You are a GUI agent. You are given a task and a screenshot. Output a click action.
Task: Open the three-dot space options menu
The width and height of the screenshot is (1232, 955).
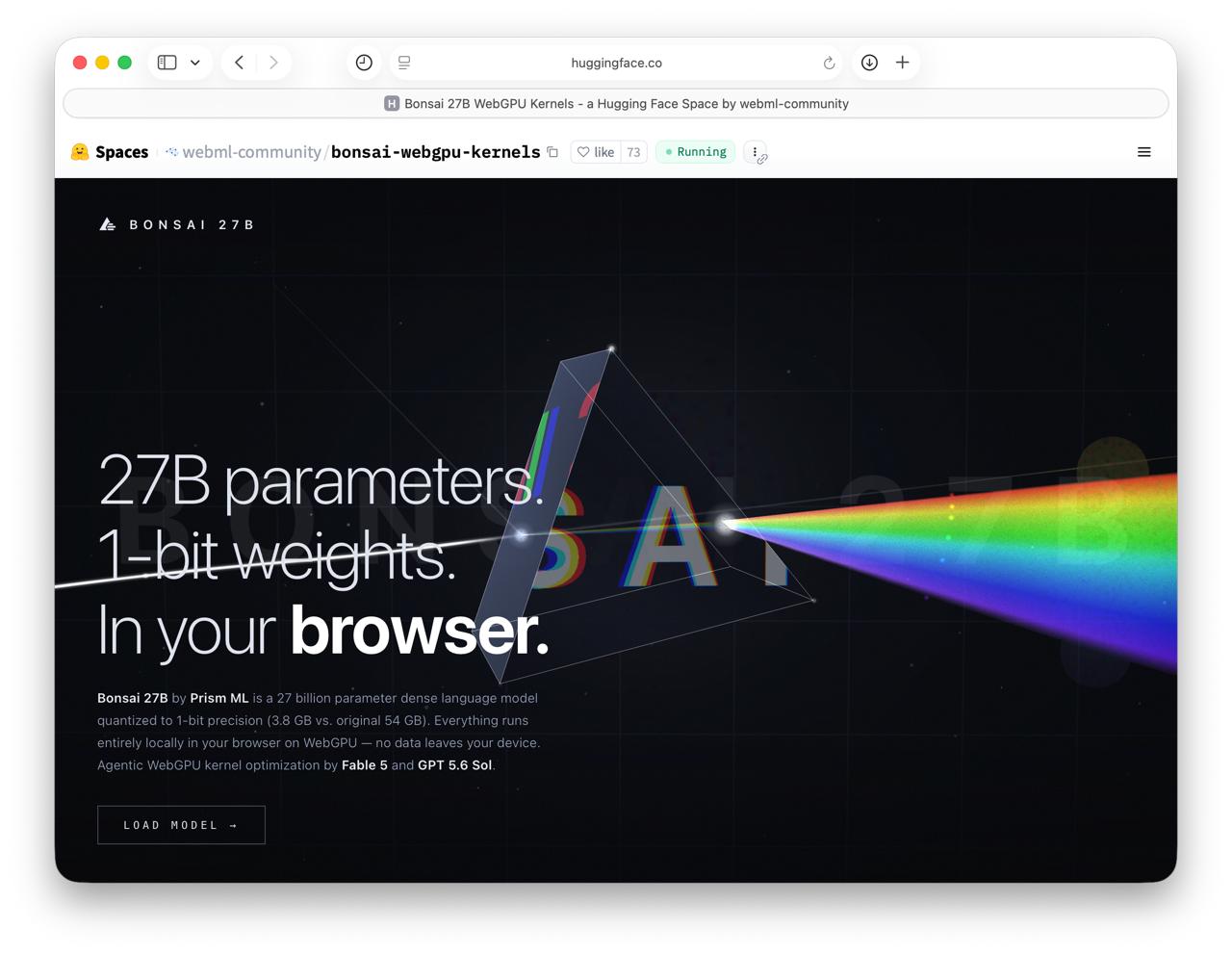pos(756,152)
